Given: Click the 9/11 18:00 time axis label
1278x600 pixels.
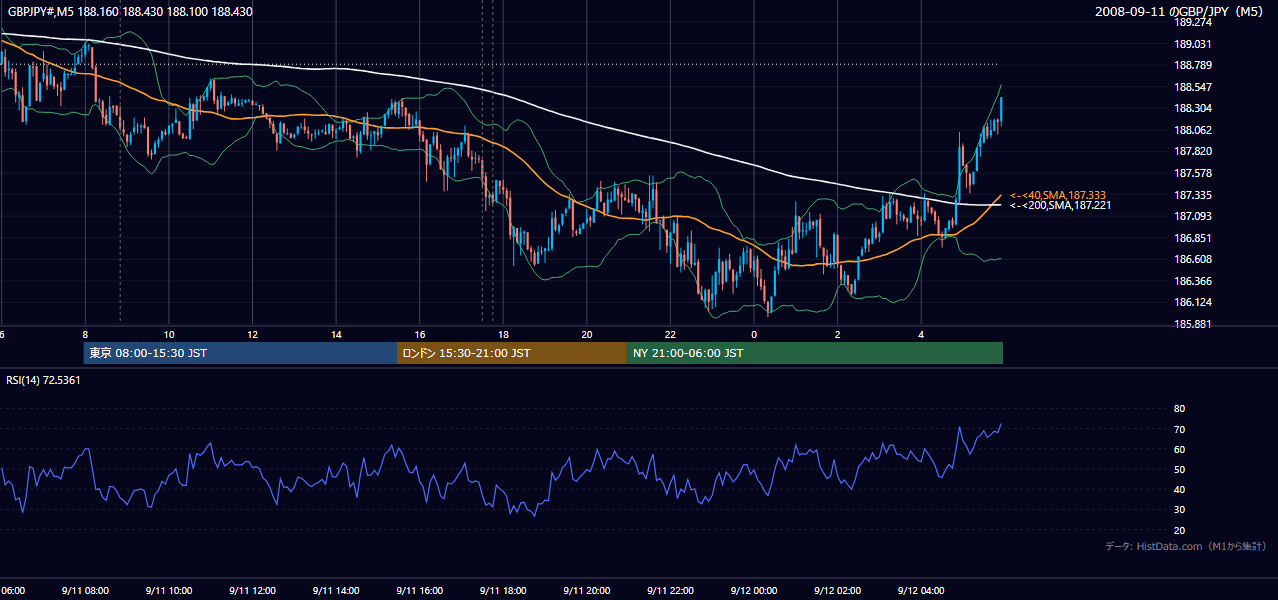Looking at the screenshot, I should click(503, 590).
